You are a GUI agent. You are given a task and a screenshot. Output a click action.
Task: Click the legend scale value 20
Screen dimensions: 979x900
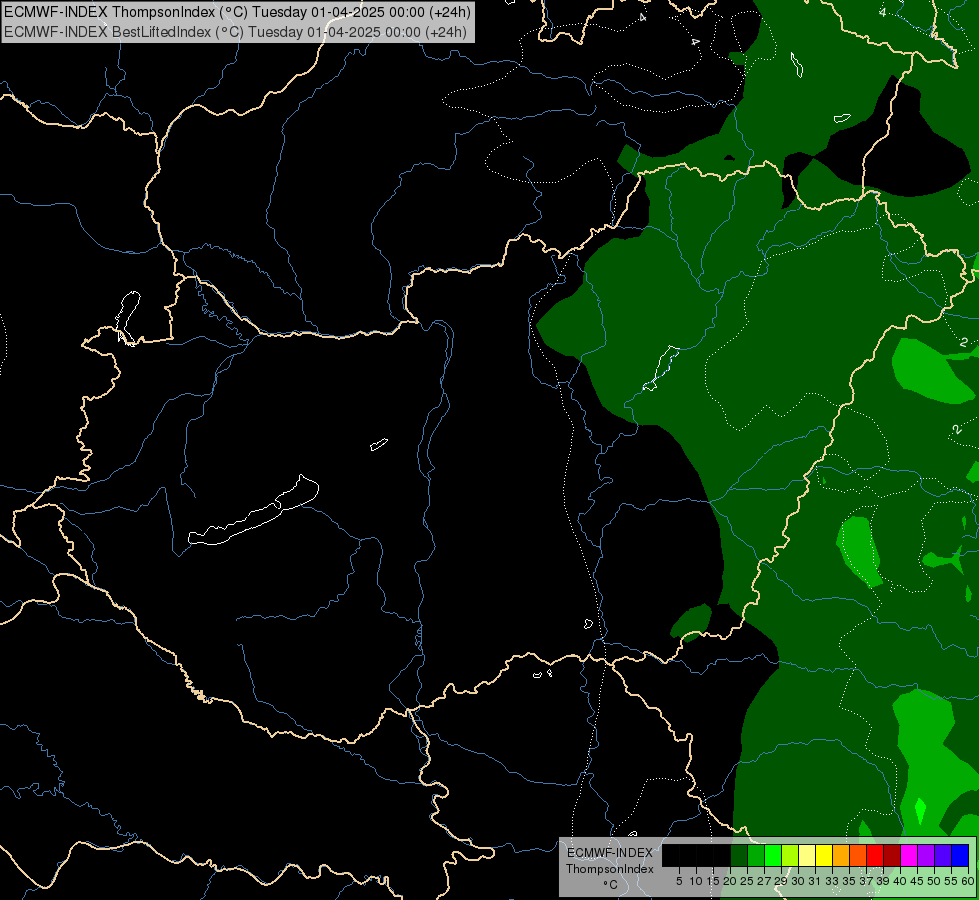[x=730, y=881]
